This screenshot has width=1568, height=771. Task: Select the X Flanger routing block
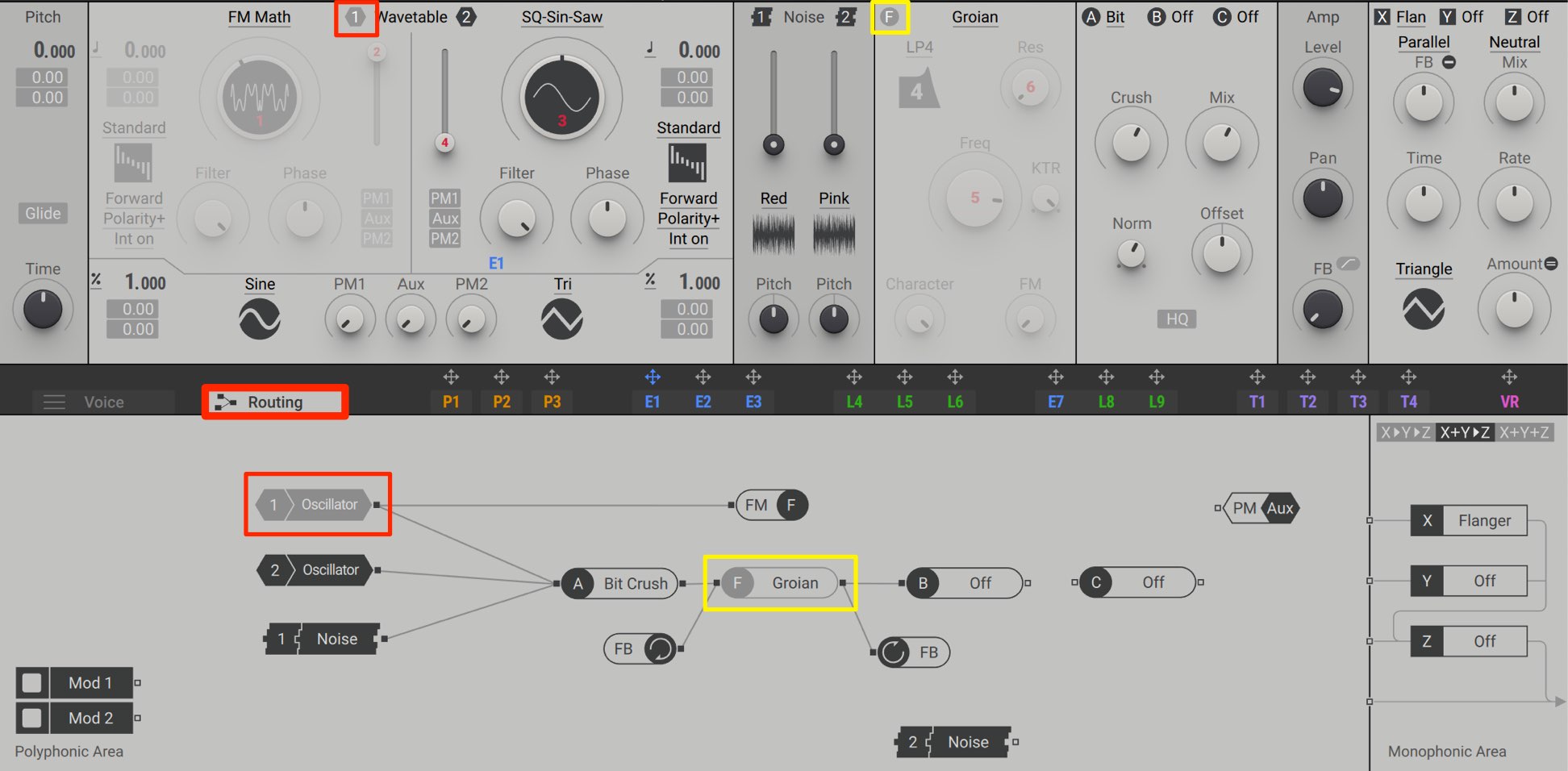click(1469, 520)
